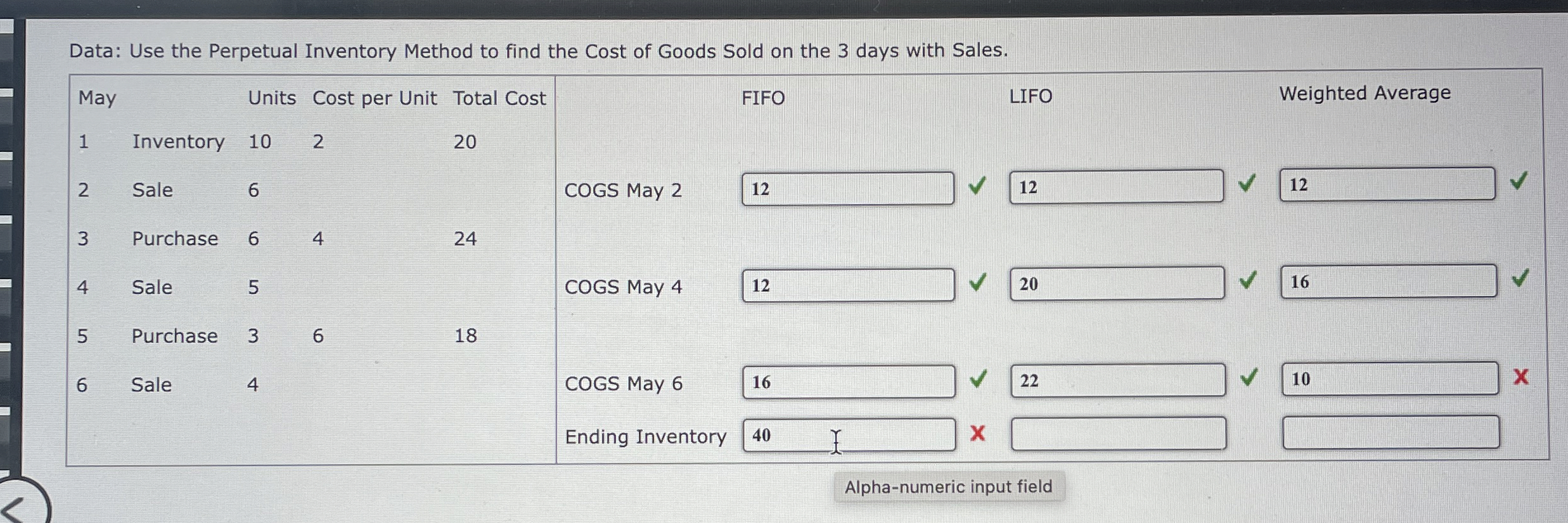This screenshot has height=523, width=1568.
Task: Click the FIFO column header
Action: (x=762, y=97)
